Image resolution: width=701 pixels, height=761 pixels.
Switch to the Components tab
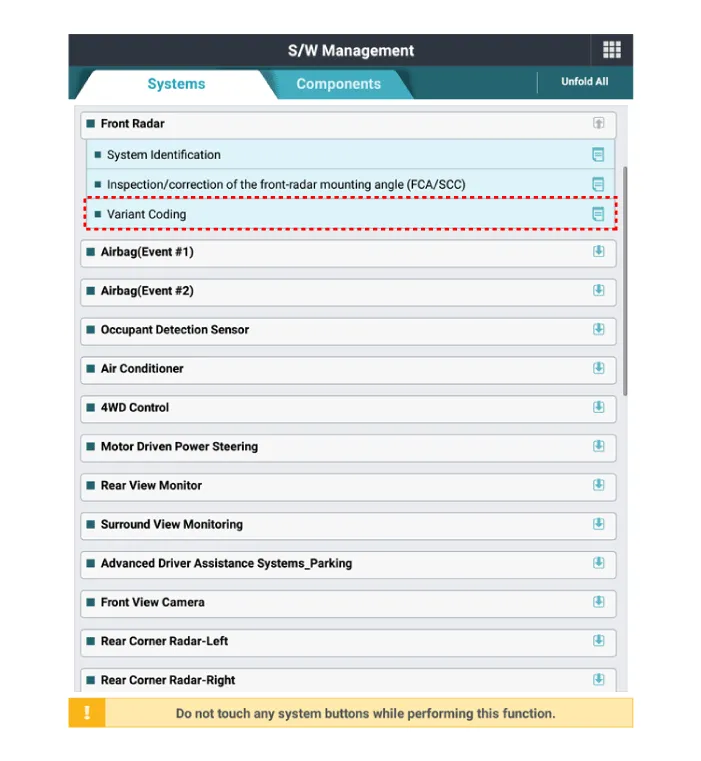tap(338, 84)
